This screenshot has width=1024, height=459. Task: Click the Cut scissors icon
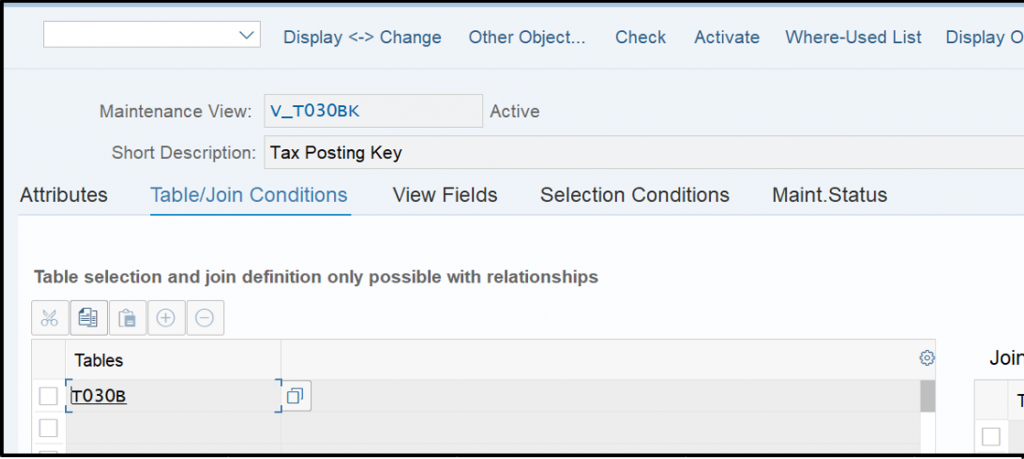pos(50,318)
